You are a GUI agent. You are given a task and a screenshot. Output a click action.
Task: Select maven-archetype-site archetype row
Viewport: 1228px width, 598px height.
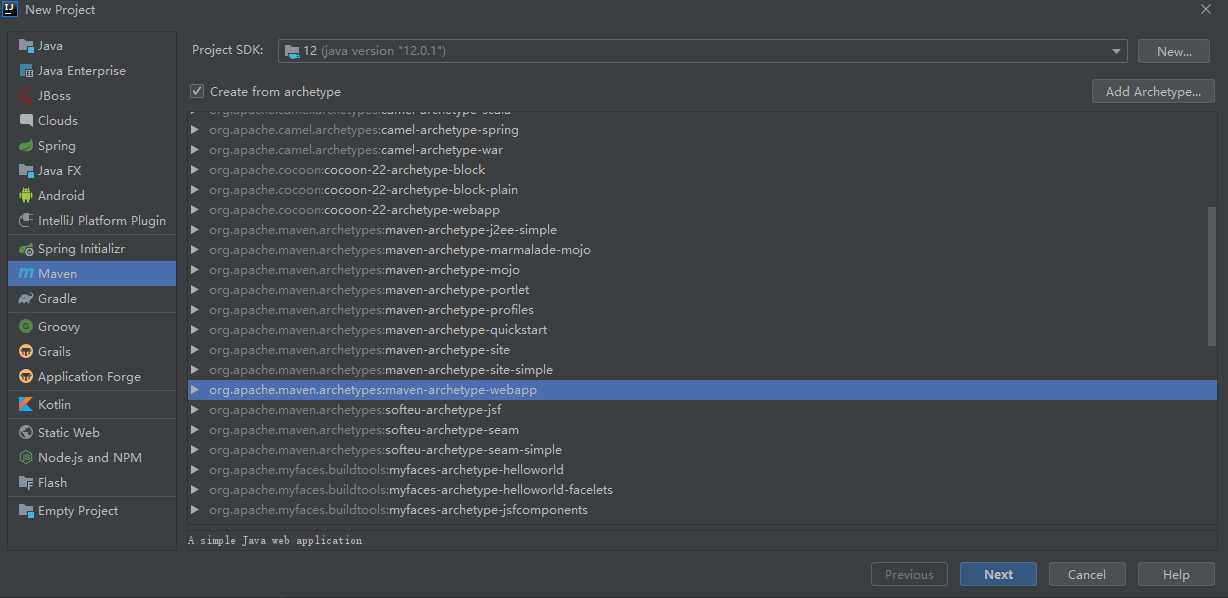coord(702,350)
